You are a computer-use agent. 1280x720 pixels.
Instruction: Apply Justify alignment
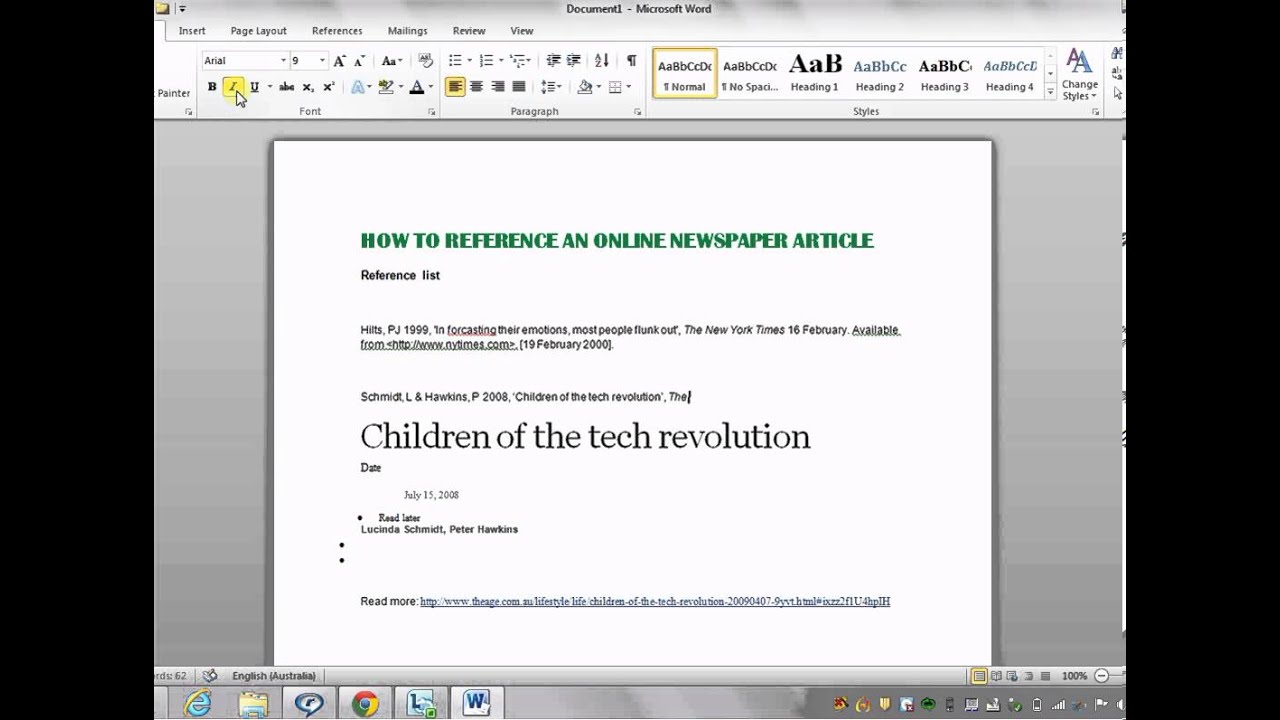(518, 87)
